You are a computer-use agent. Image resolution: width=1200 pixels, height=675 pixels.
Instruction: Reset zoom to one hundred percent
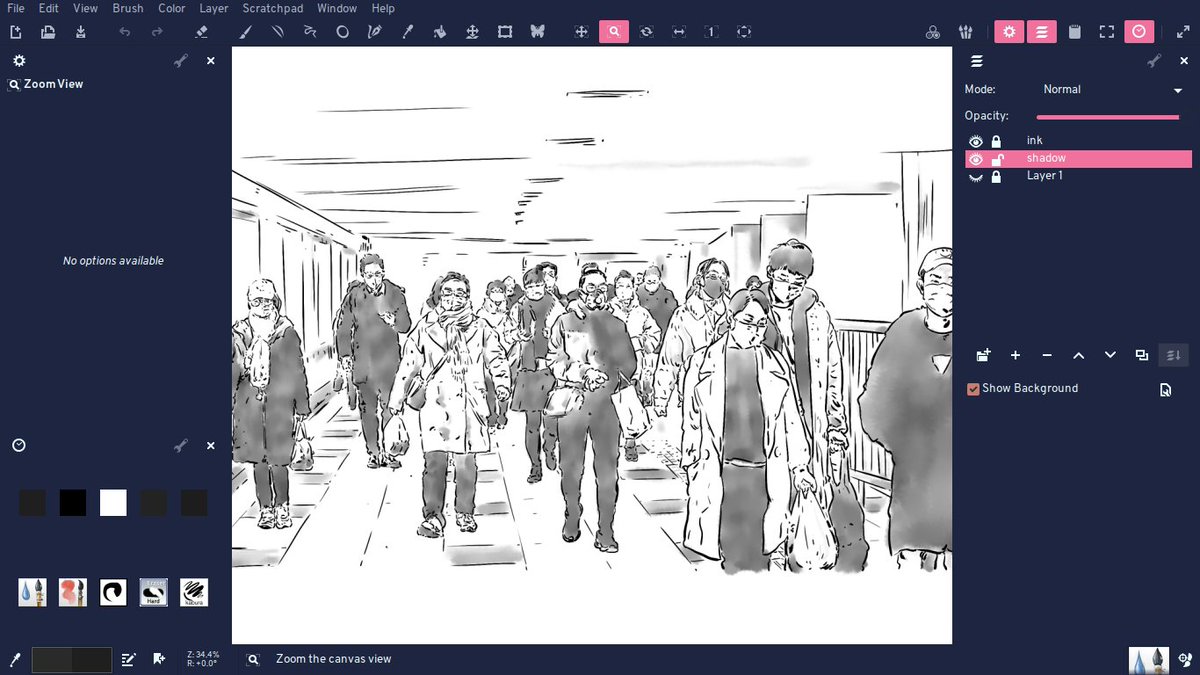tap(711, 32)
